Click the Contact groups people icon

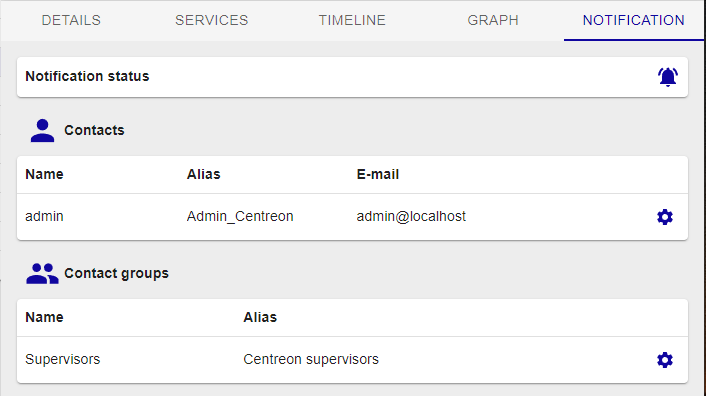[x=42, y=274]
